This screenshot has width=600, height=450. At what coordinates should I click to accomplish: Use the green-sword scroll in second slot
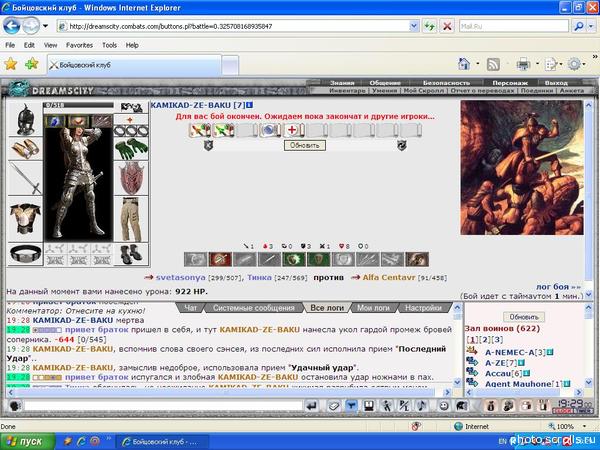click(x=223, y=130)
